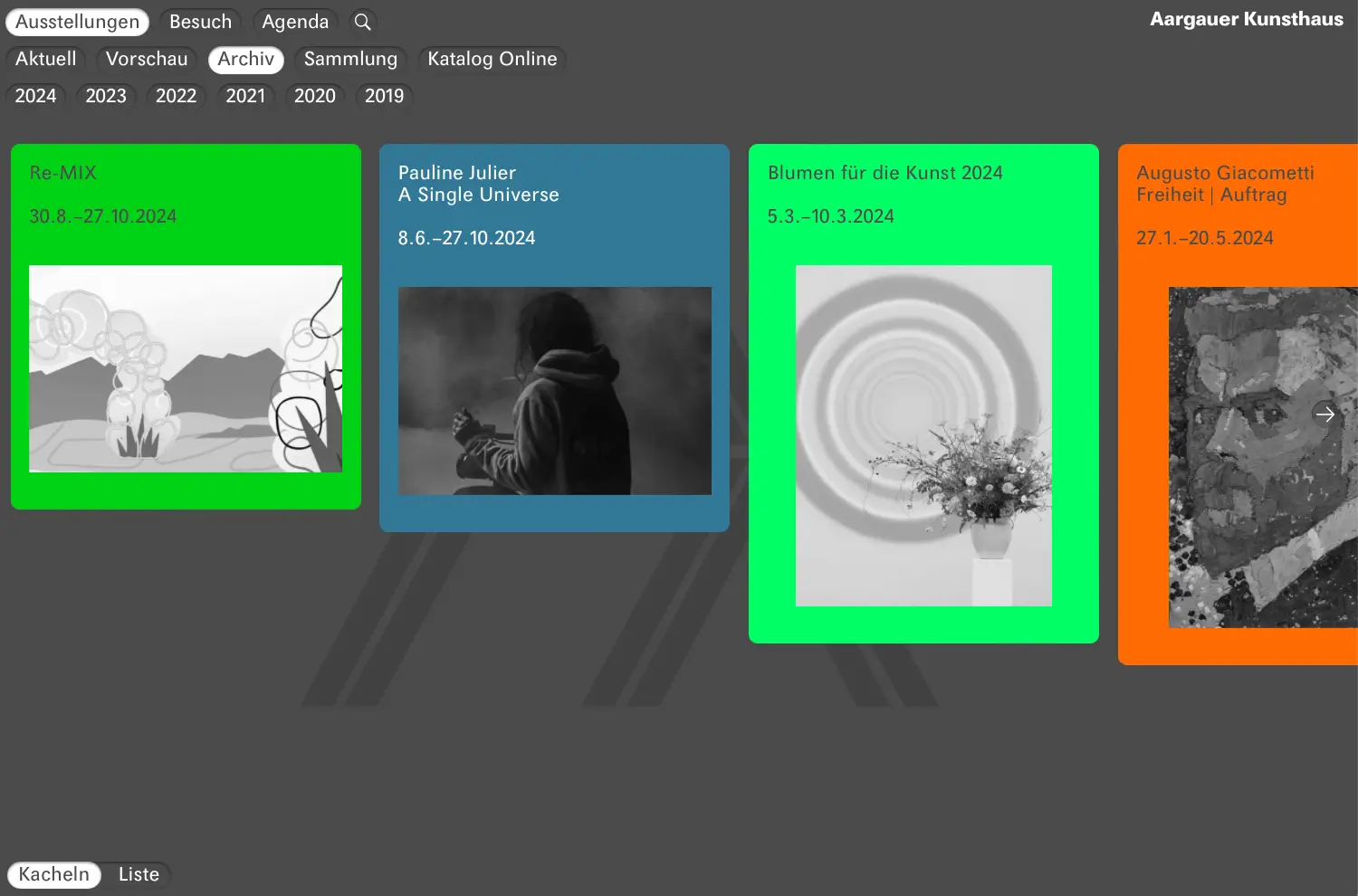Open the Re-MIX exhibition title
The height and width of the screenshot is (896, 1358).
62,173
